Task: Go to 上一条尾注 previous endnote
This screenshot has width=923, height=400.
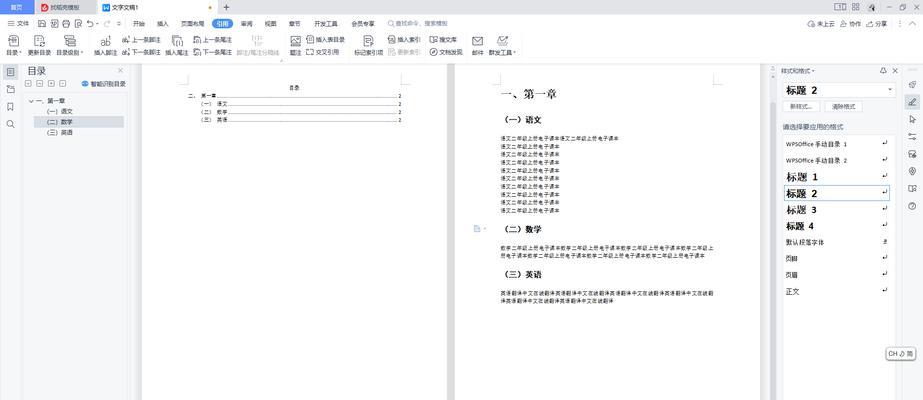Action: tap(213, 40)
